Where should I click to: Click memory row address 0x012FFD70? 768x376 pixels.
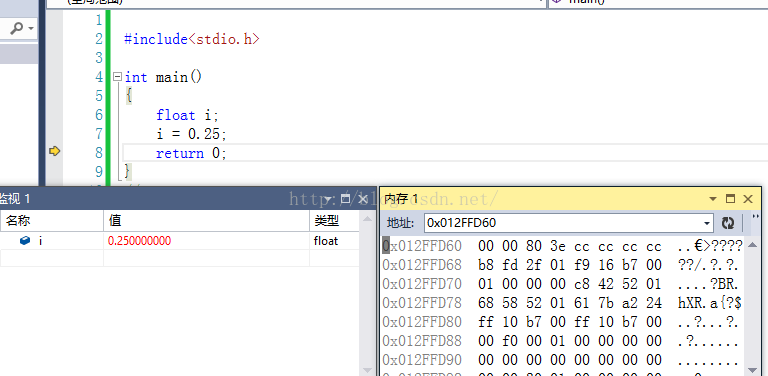coord(422,284)
